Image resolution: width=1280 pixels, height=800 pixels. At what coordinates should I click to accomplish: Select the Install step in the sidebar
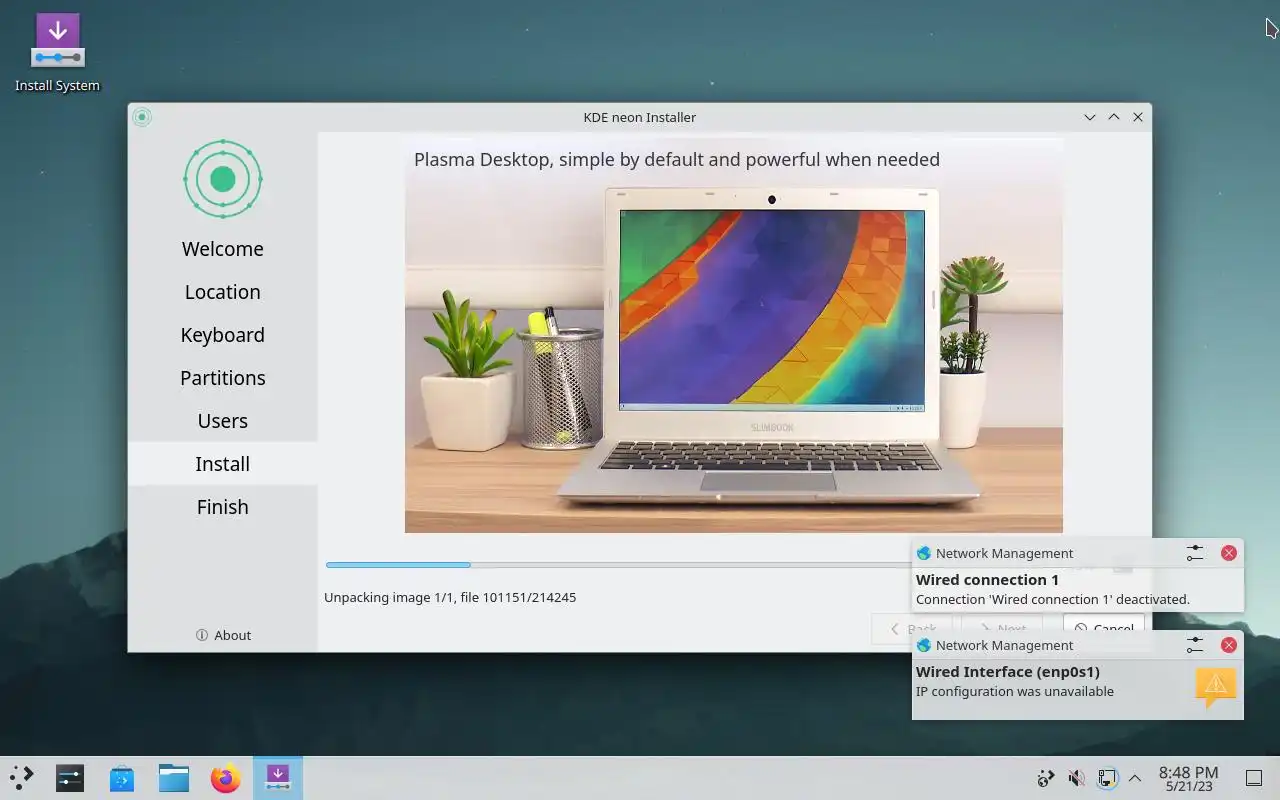point(223,464)
